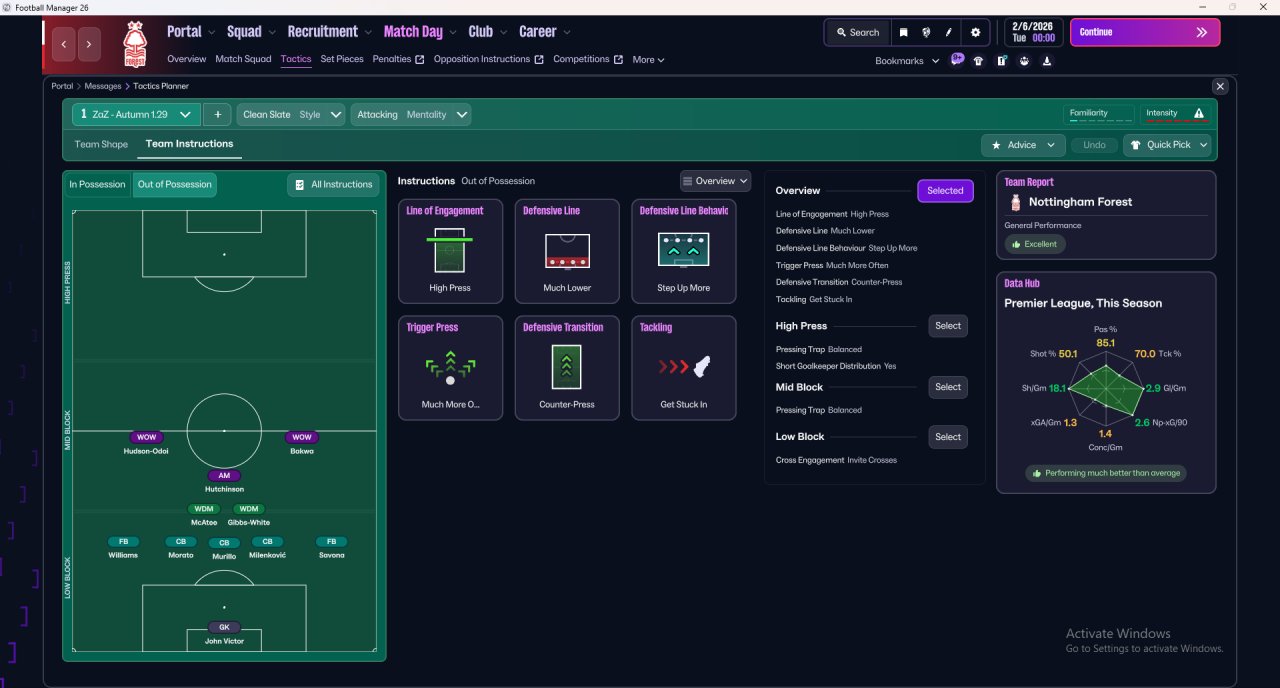The width and height of the screenshot is (1280, 688).
Task: Select the Tackling Get Stuck In card
Action: pos(684,368)
